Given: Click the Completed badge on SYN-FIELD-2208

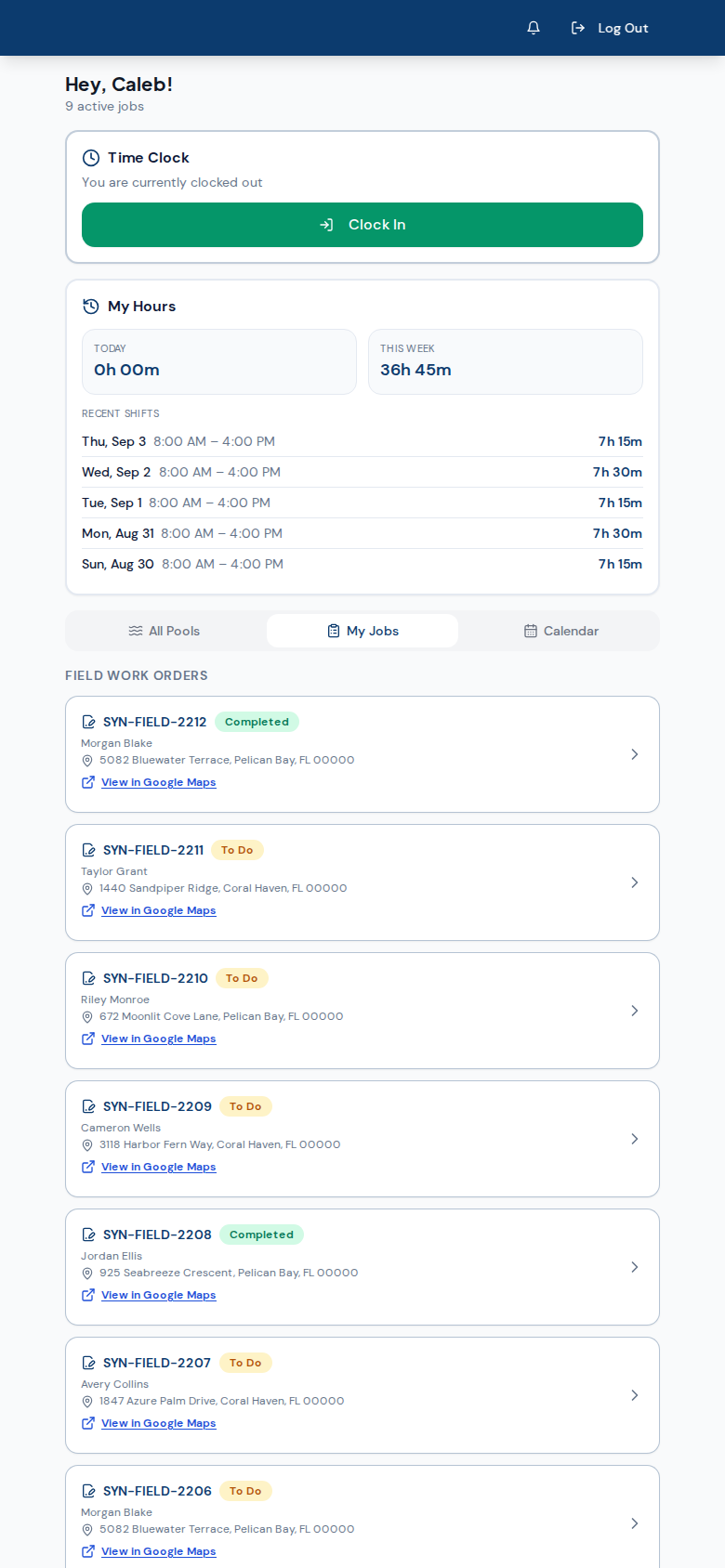Looking at the screenshot, I should click(261, 1235).
